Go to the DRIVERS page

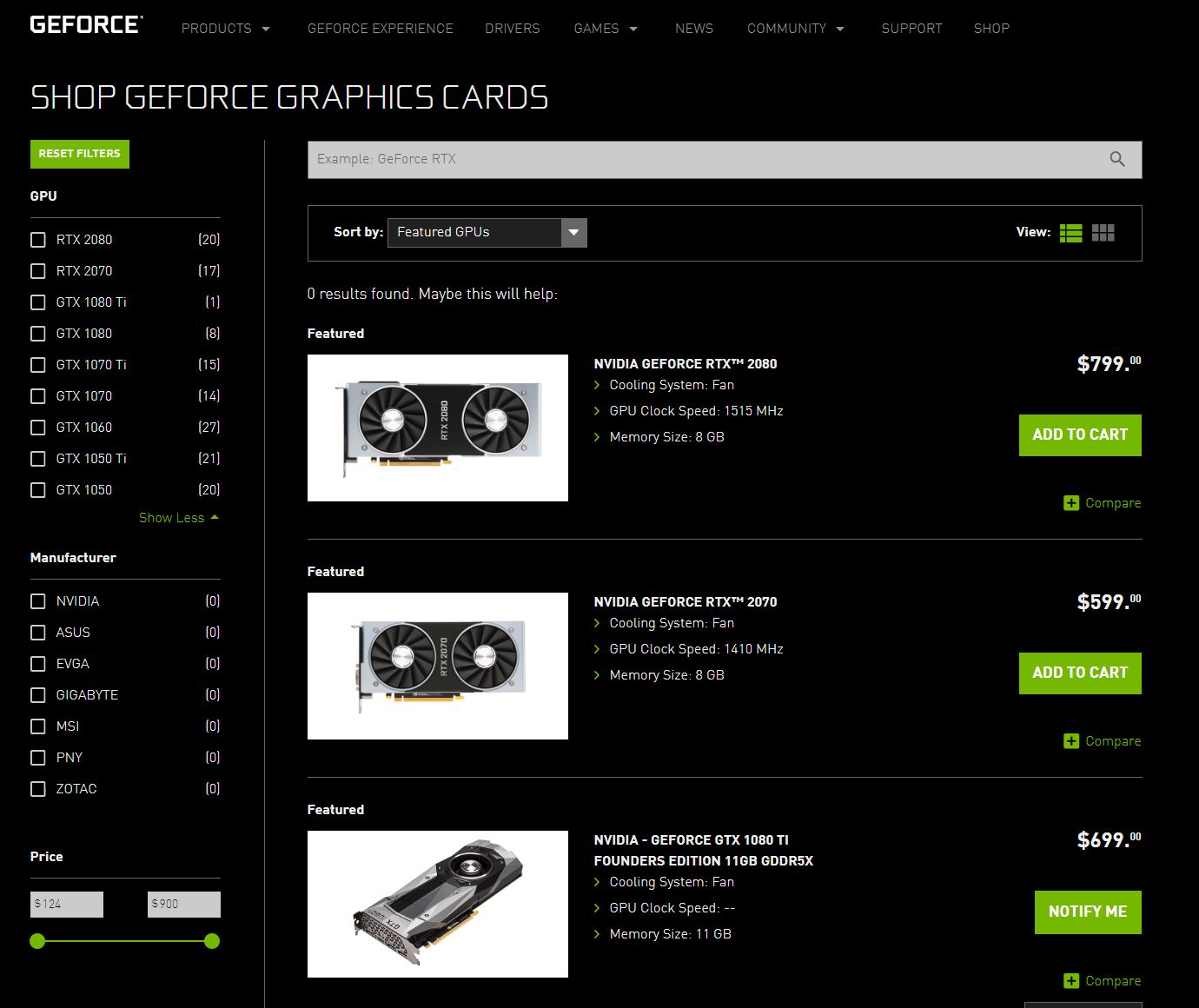[x=513, y=29]
